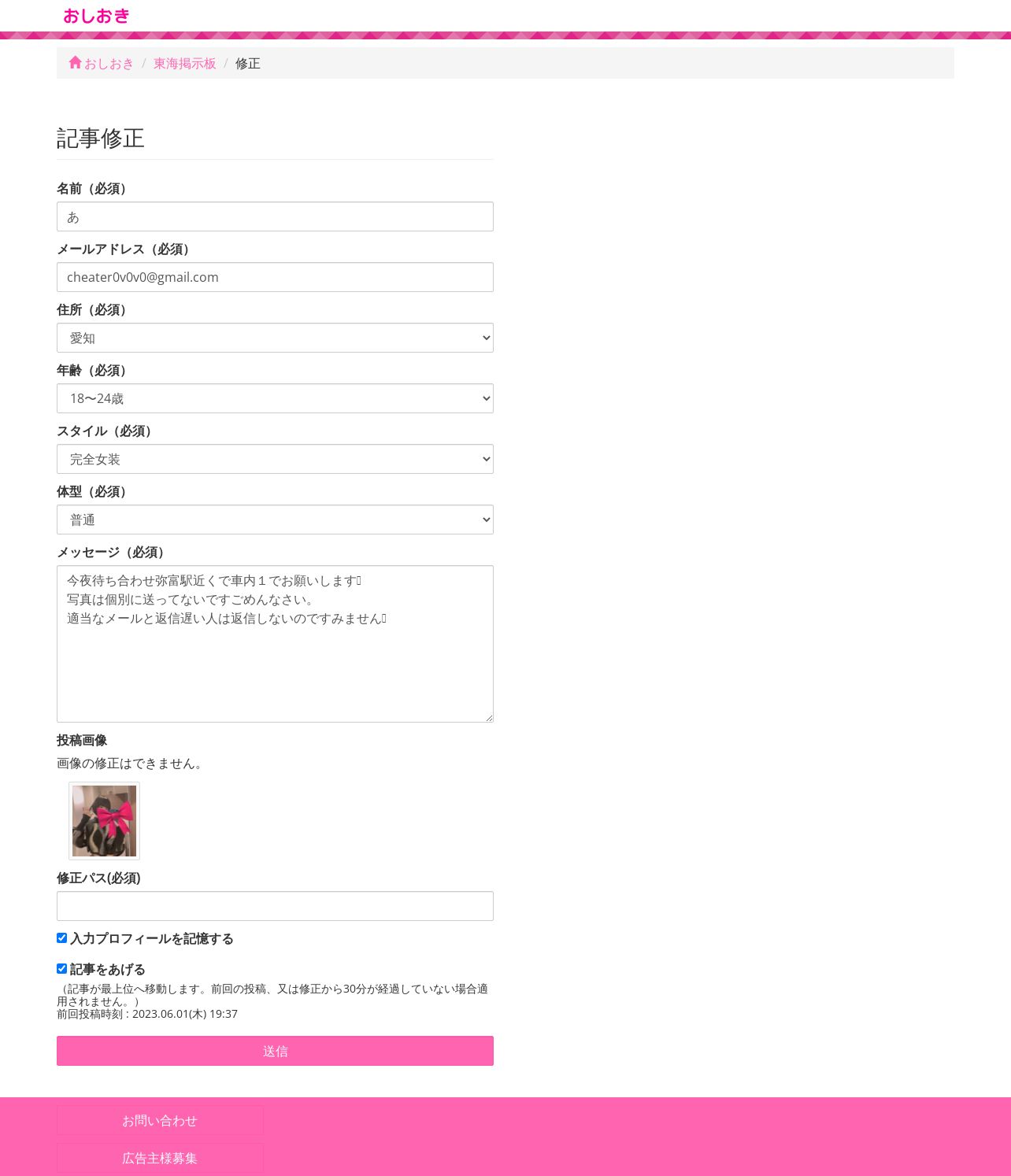Expand the 年齢 dropdown showing 18〜24歳

[x=275, y=398]
